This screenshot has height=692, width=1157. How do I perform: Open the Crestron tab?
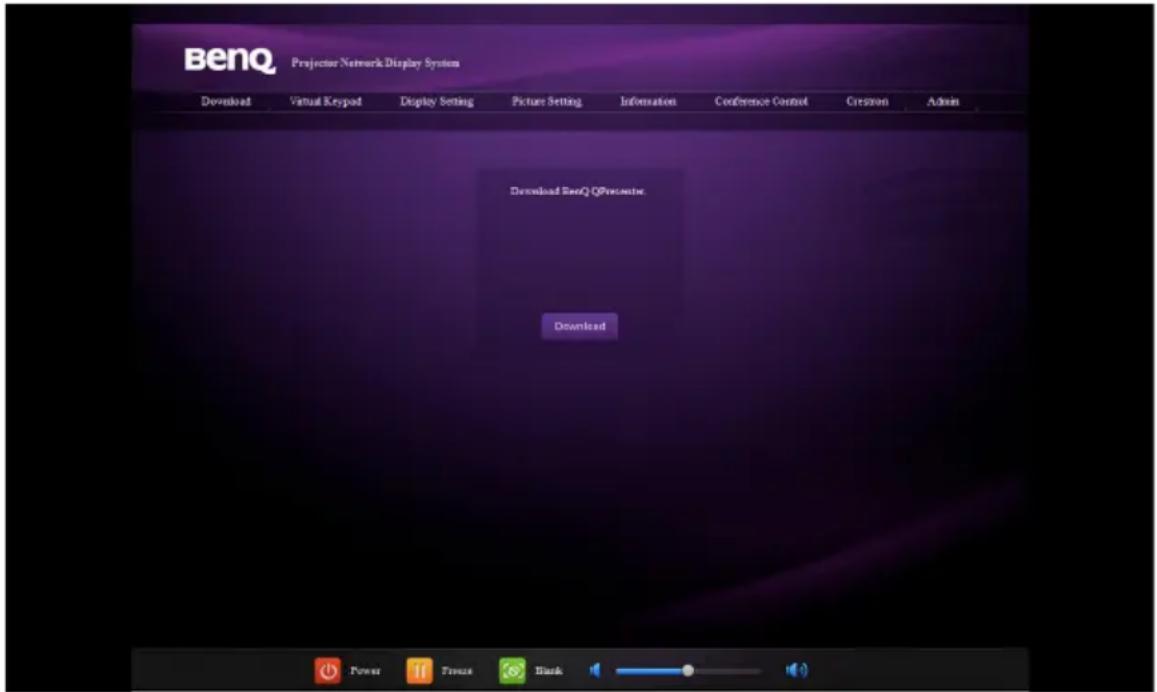click(867, 101)
